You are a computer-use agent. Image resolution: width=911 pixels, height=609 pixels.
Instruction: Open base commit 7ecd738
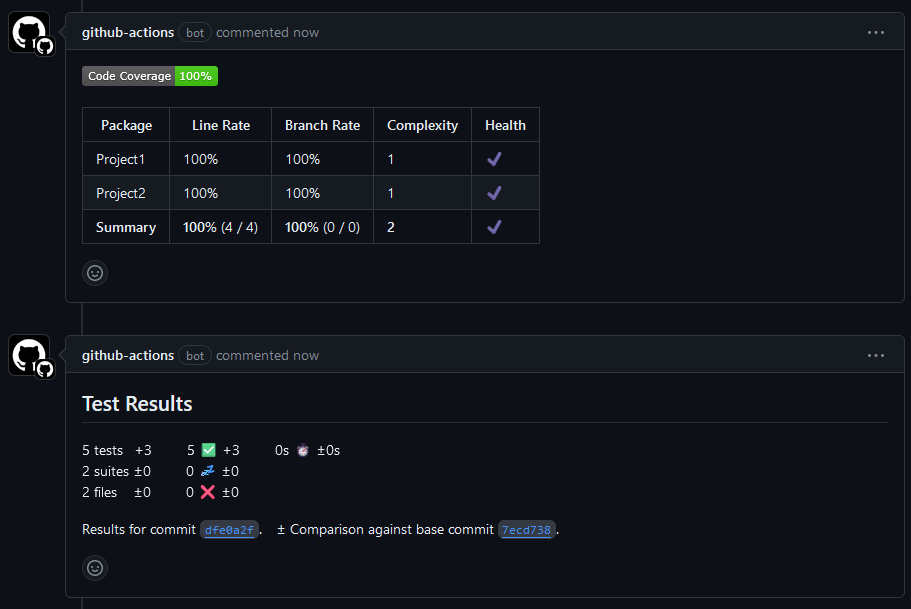pyautogui.click(x=526, y=530)
